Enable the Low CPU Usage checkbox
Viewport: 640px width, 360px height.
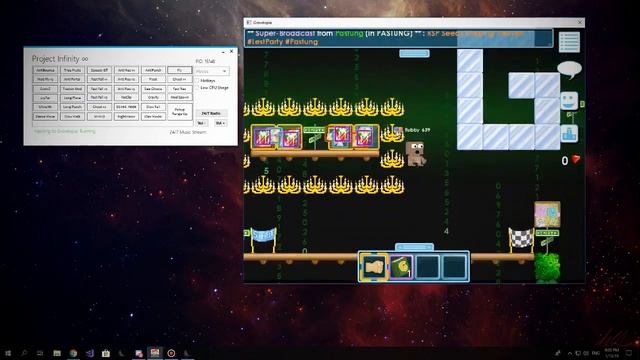pyautogui.click(x=198, y=88)
